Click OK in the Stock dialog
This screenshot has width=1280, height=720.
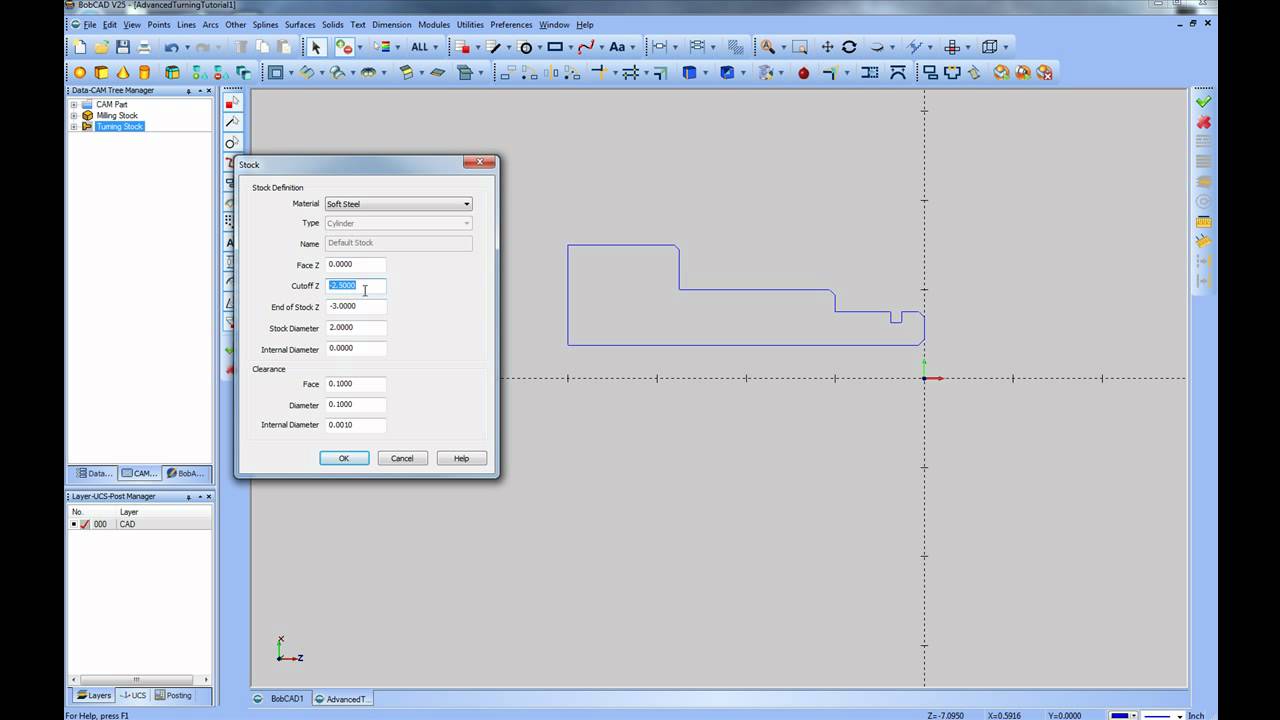coord(344,458)
